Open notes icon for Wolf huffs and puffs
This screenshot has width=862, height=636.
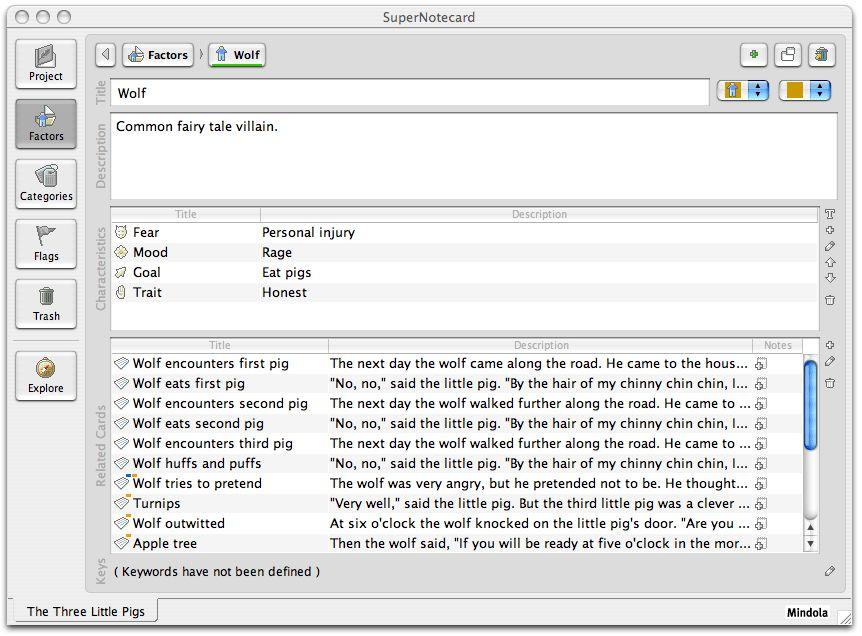click(761, 464)
